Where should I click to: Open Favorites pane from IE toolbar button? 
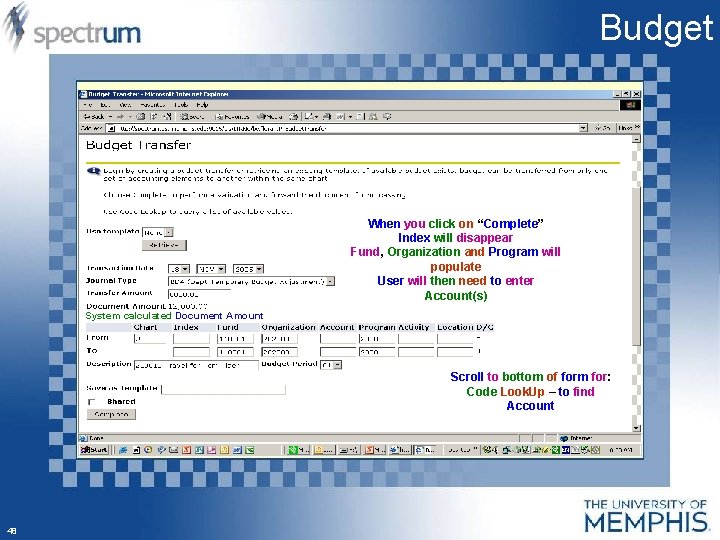click(232, 117)
